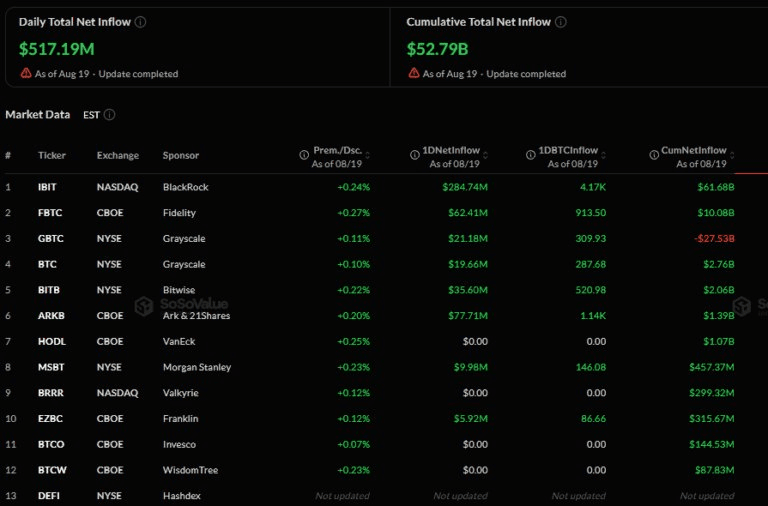Open the BTCW ticker
Viewport: 768px width, 506px height.
pyautogui.click(x=52, y=470)
